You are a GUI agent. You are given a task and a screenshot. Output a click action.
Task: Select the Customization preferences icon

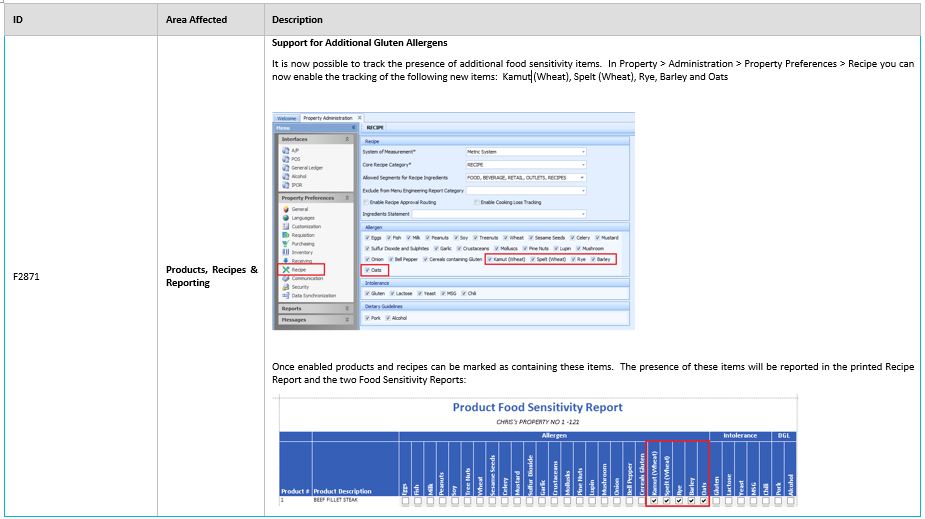coord(285,226)
